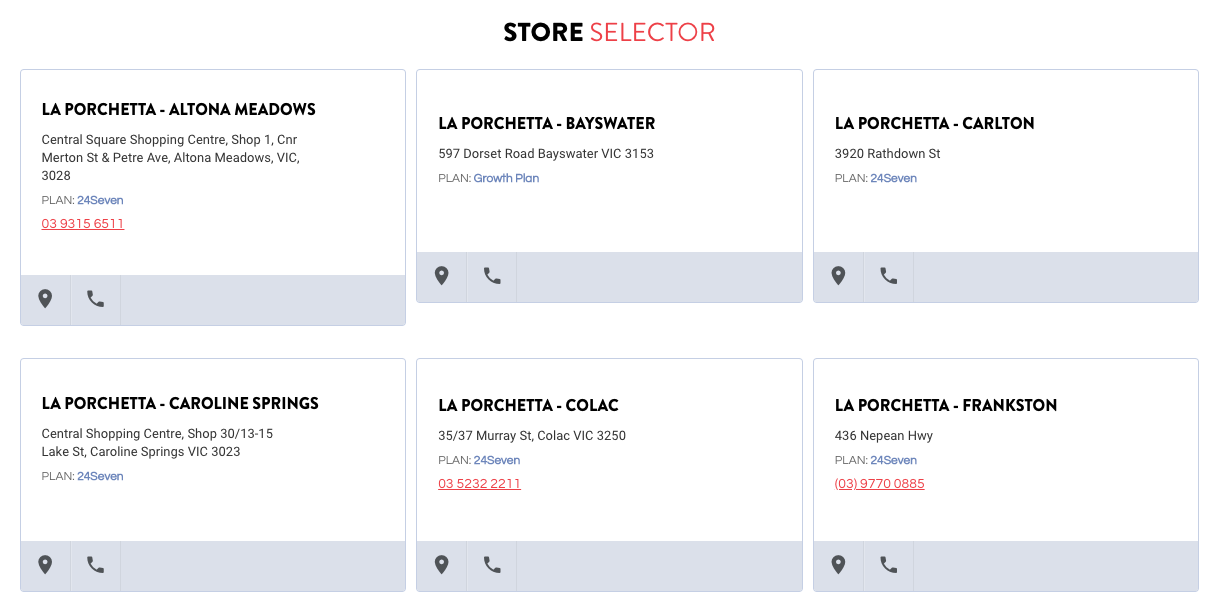The height and width of the screenshot is (612, 1219).
Task: Click phone icon on Caroline Springs card
Action: point(95,565)
